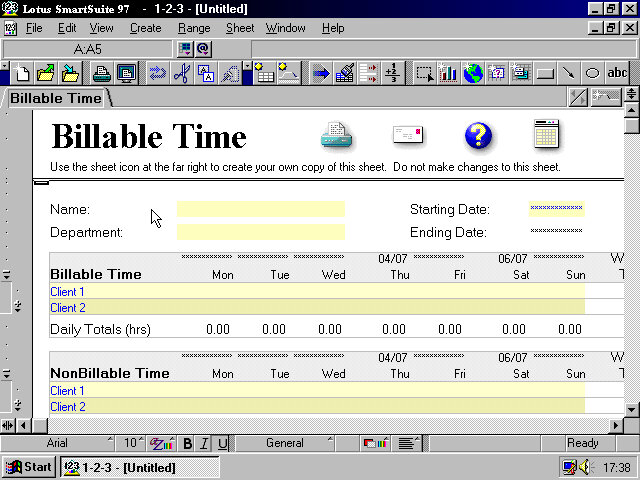This screenshot has width=640, height=480.
Task: Select the Billable Time sheet tab
Action: (x=56, y=98)
